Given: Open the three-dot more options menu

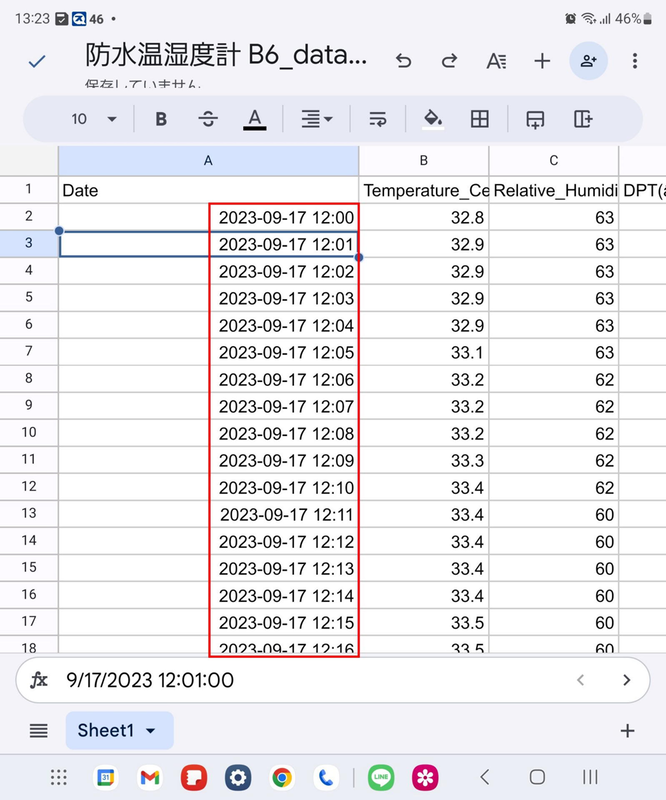Looking at the screenshot, I should click(635, 61).
